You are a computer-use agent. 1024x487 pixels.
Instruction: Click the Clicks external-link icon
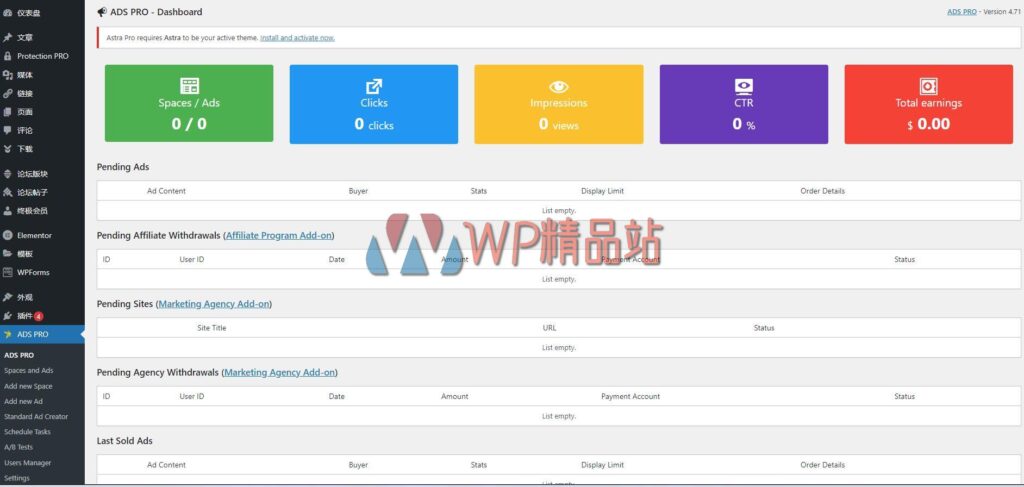374,86
